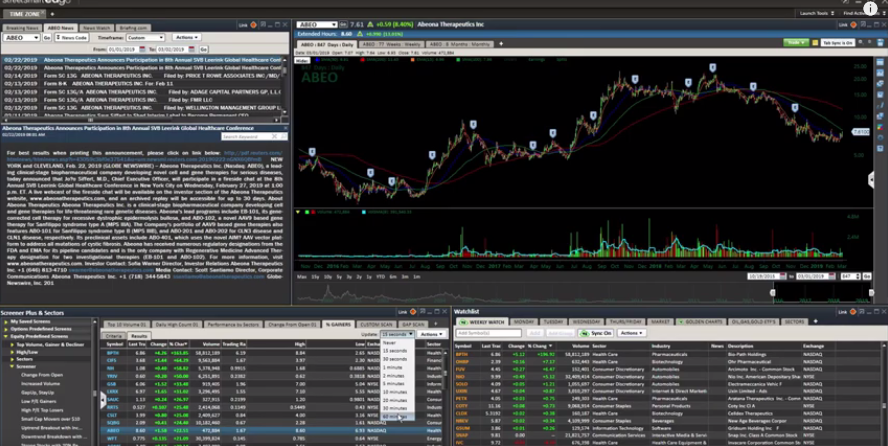The image size is (888, 446).
Task: Click Go beside news date range
Action: [x=203, y=49]
